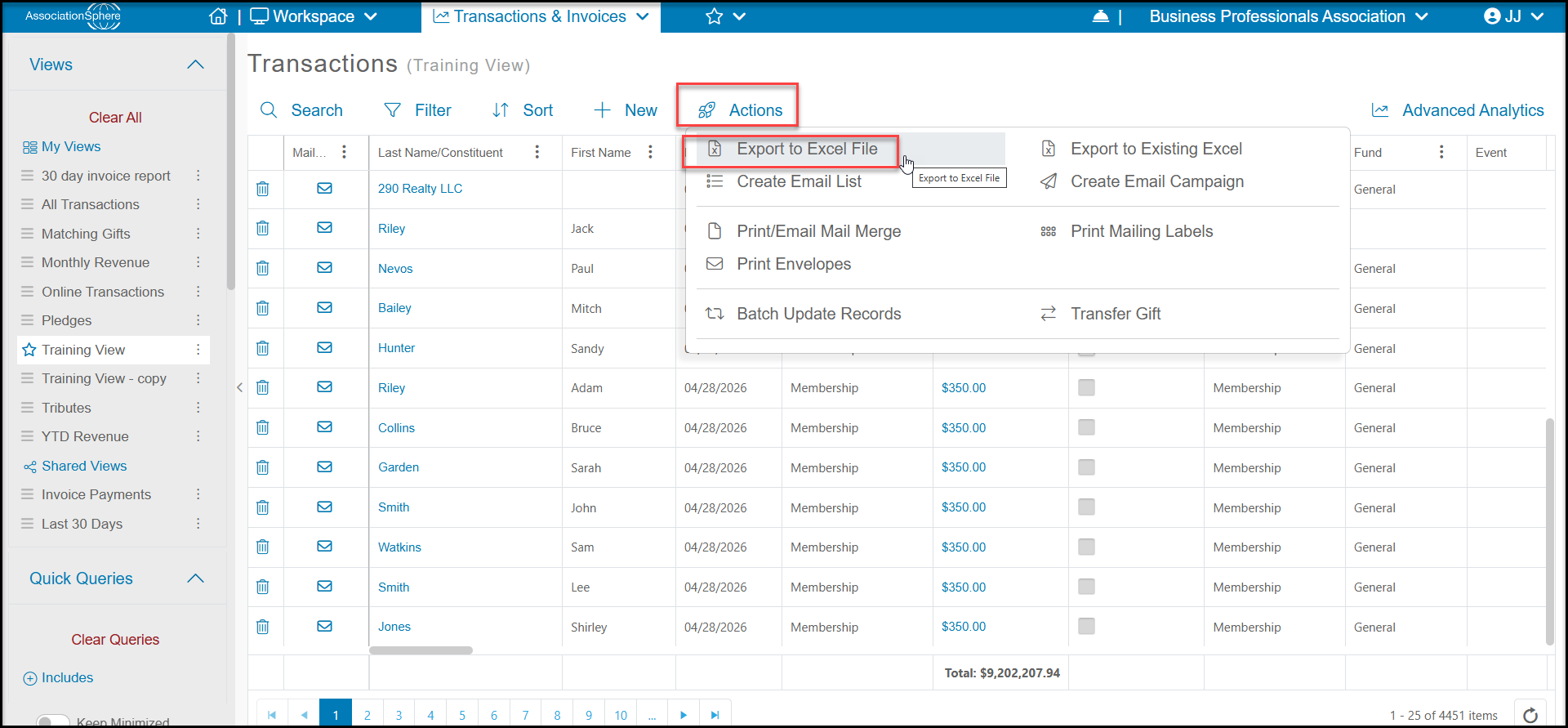Click the favorites star icon
Screen dimensions: 1568x728
[714, 16]
